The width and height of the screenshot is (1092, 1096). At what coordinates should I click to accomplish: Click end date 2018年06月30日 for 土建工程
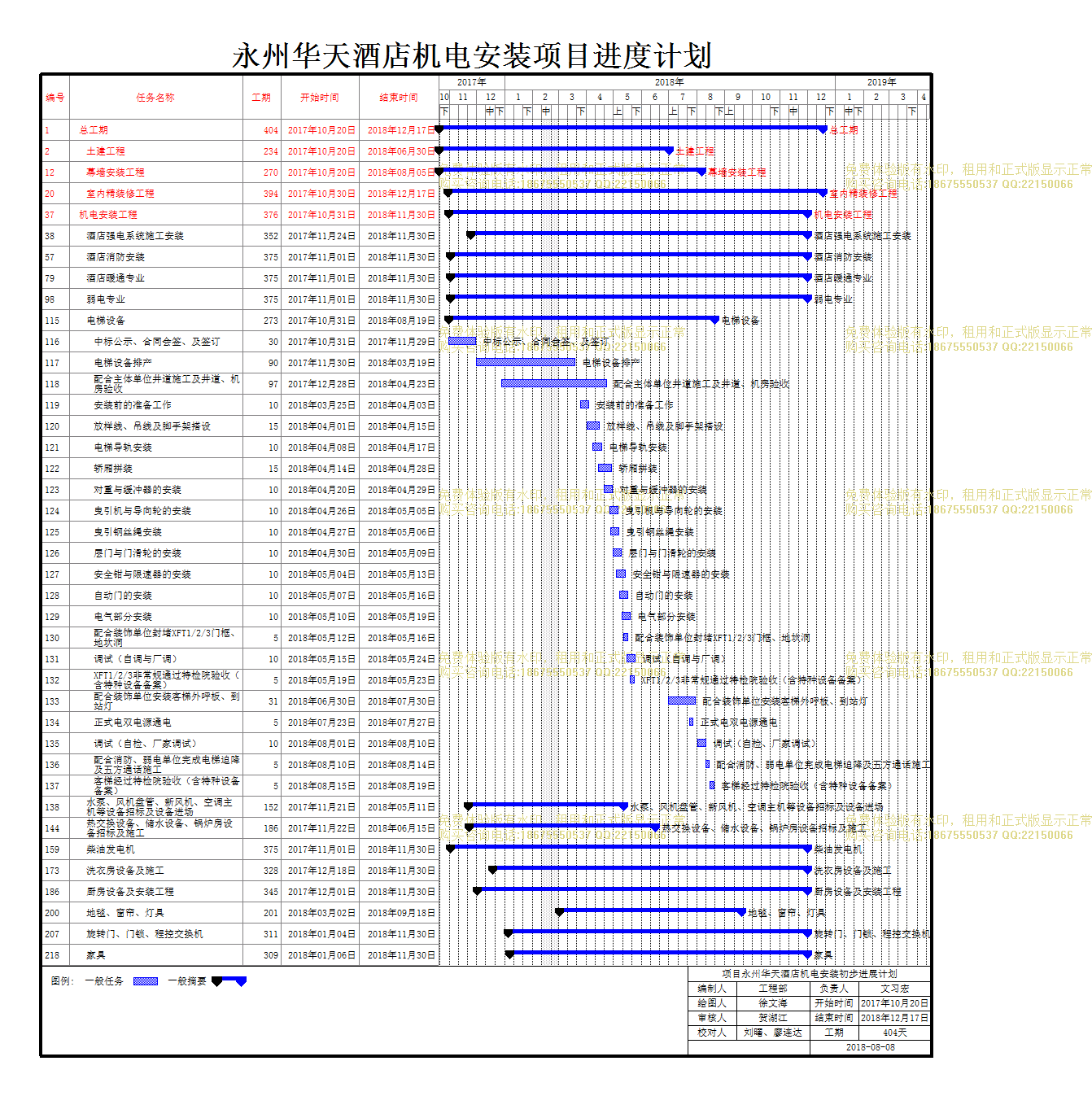click(400, 151)
